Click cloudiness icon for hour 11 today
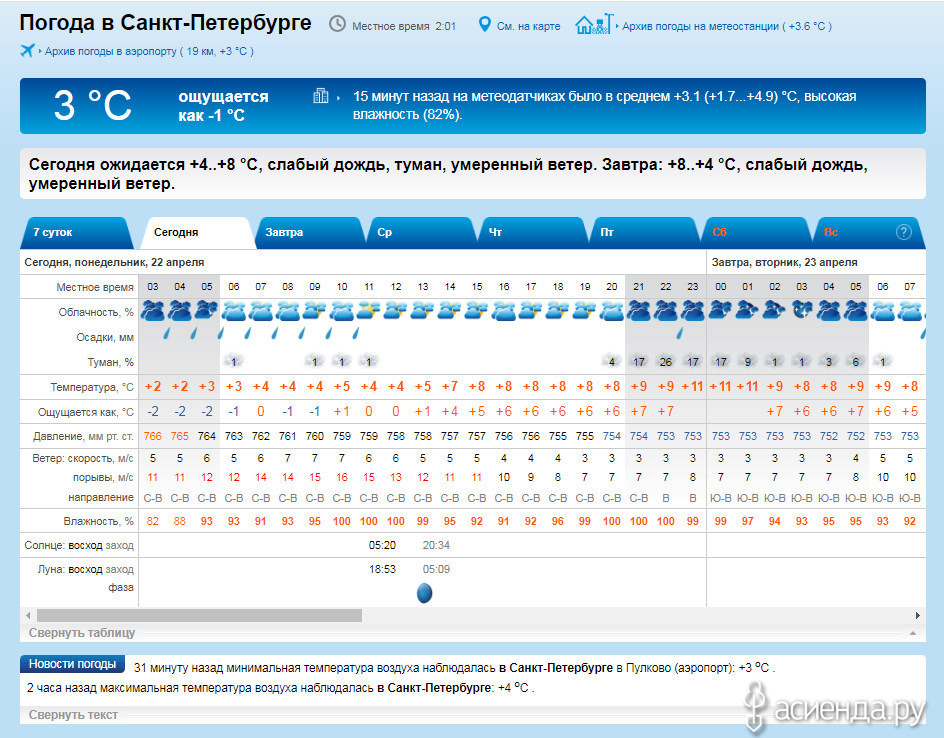Screen dimensions: 944x738 pos(368,311)
